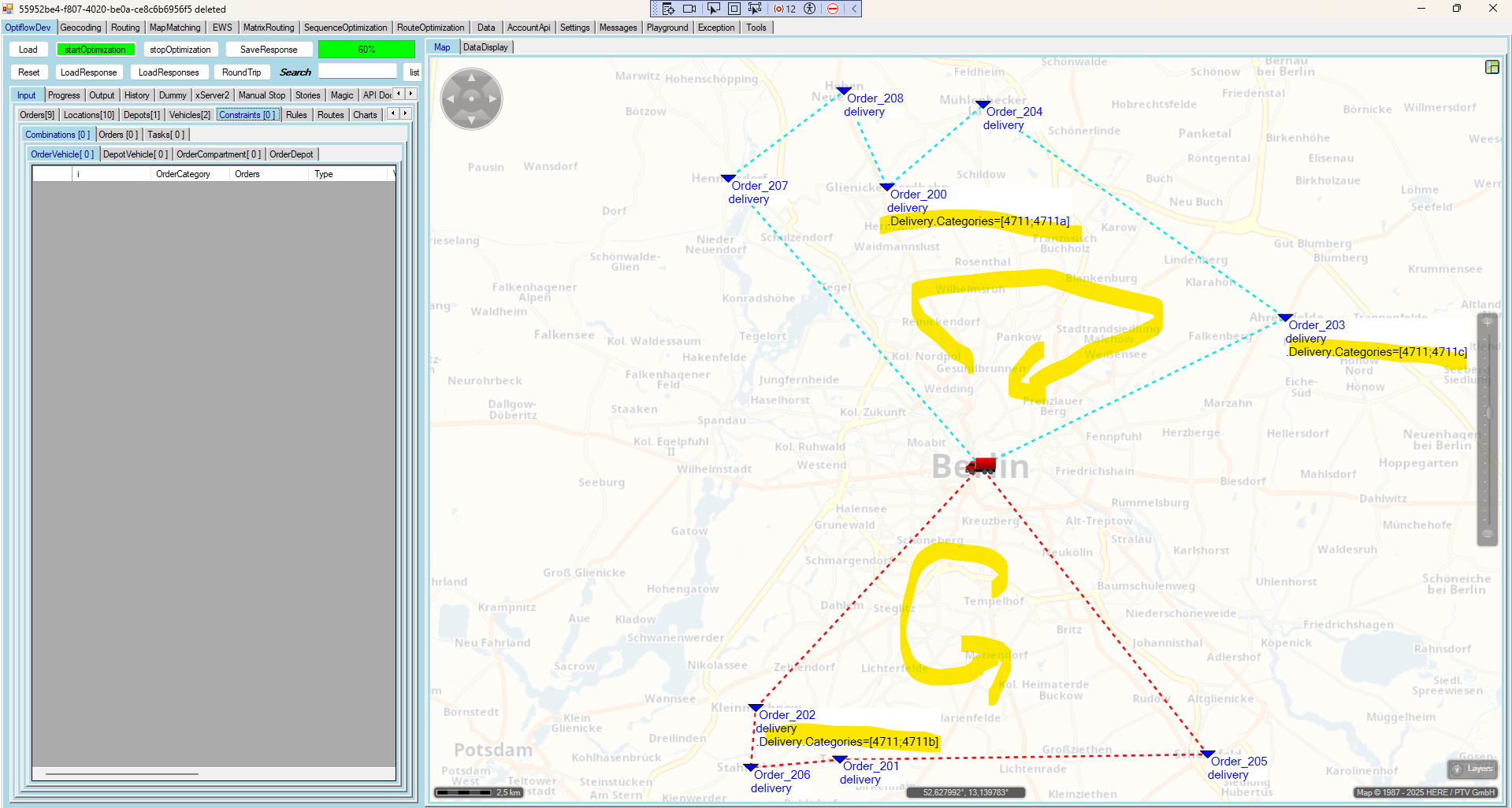This screenshot has width=1512, height=808.
Task: Switch to the DataDisplay tab
Action: 485,47
